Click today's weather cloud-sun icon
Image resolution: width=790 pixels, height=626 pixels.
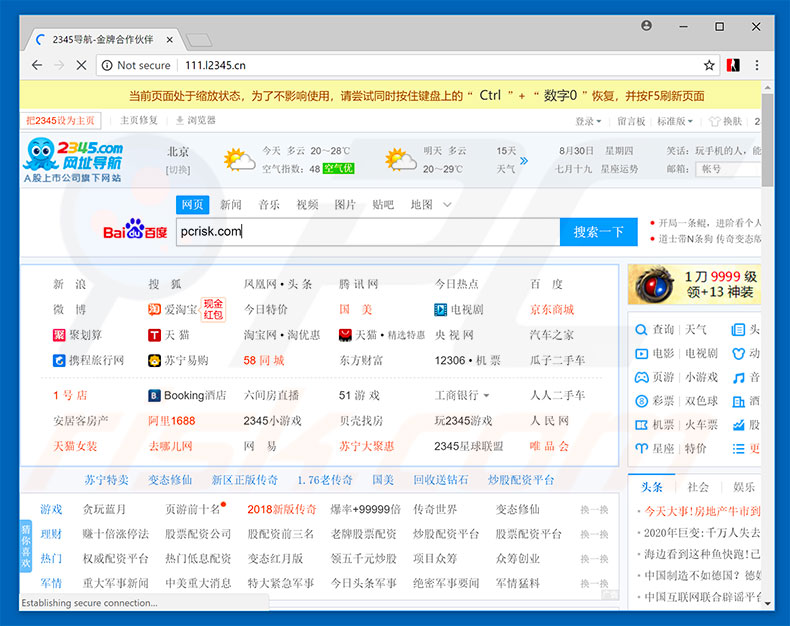point(239,160)
